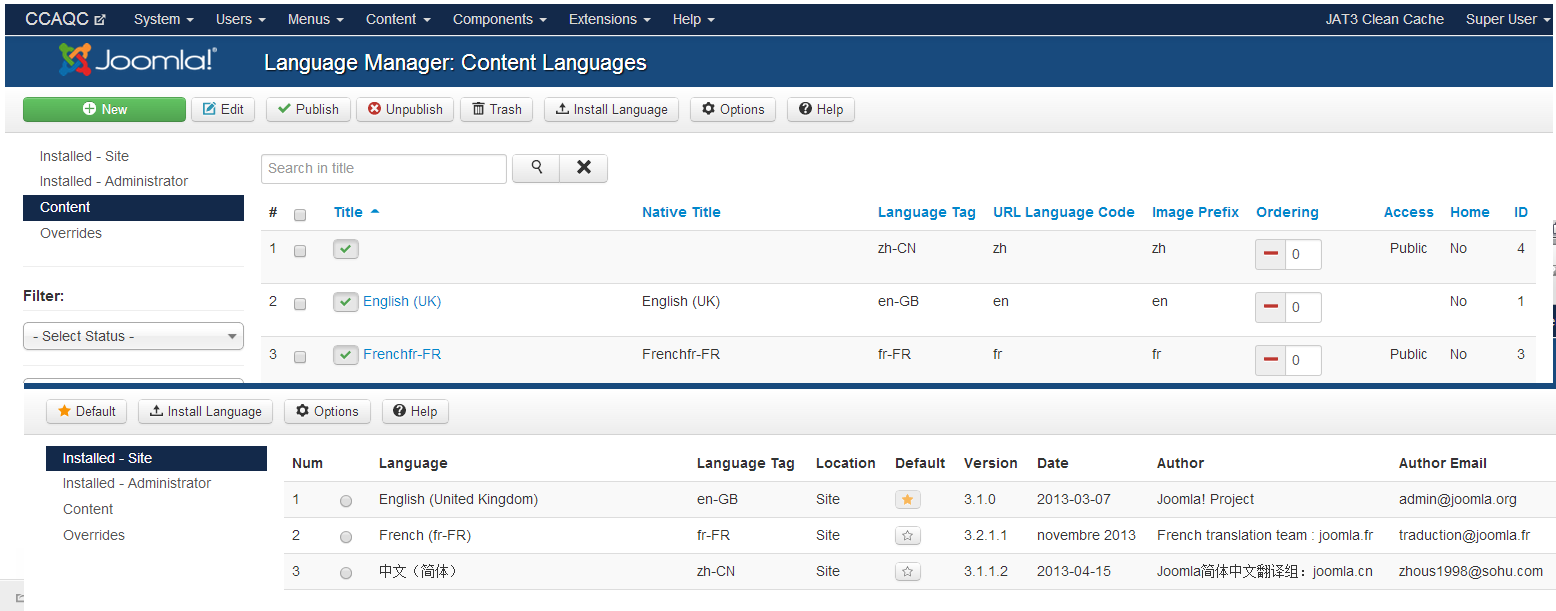The height and width of the screenshot is (611, 1556).
Task: Select the radio button for French (fr-FR)
Action: pyautogui.click(x=346, y=536)
